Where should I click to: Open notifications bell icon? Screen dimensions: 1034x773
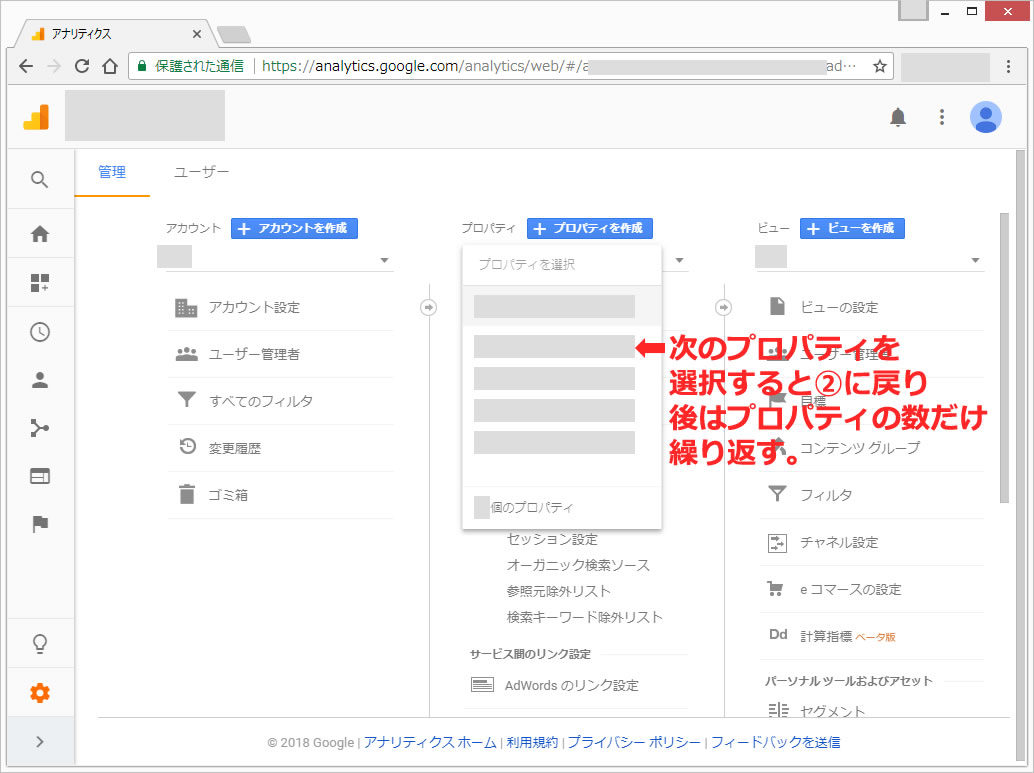[x=897, y=117]
